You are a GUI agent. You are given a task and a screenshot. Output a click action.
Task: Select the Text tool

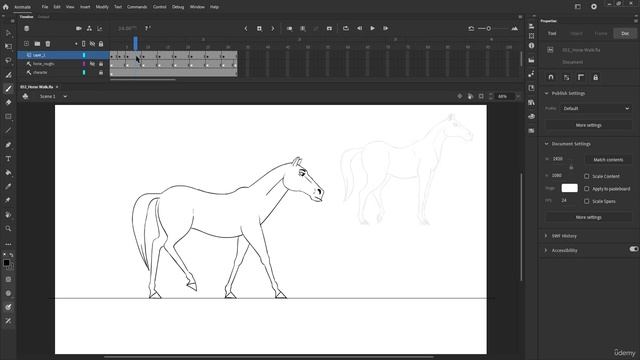point(8,159)
